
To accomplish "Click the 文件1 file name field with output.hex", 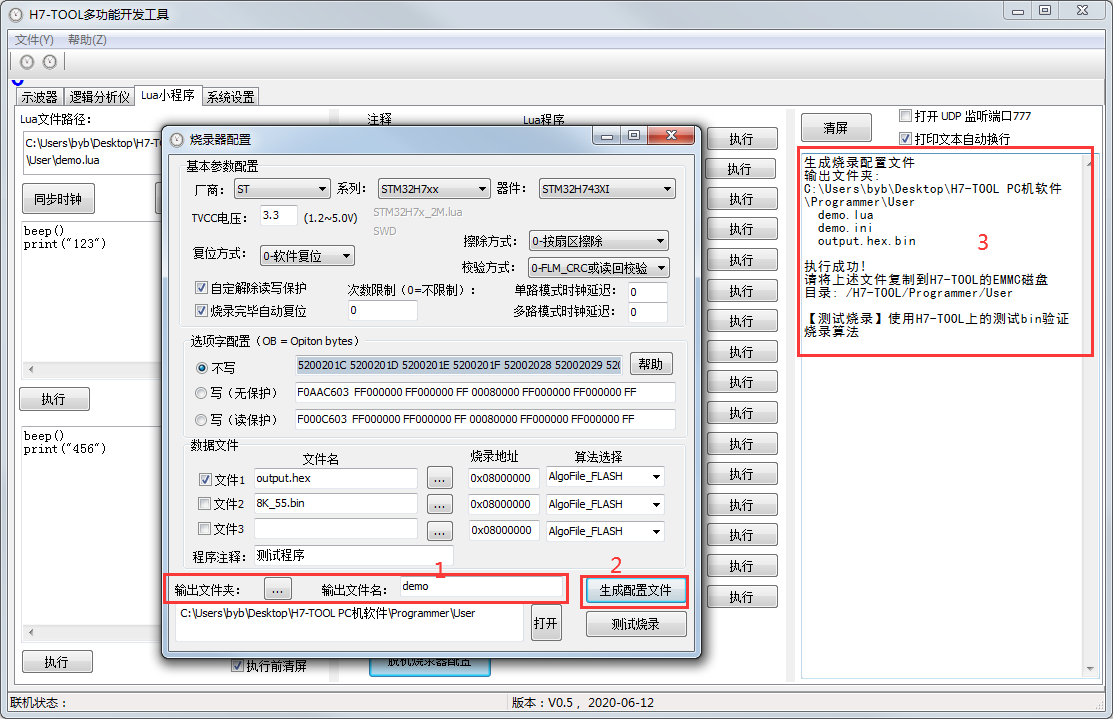I will click(x=336, y=478).
